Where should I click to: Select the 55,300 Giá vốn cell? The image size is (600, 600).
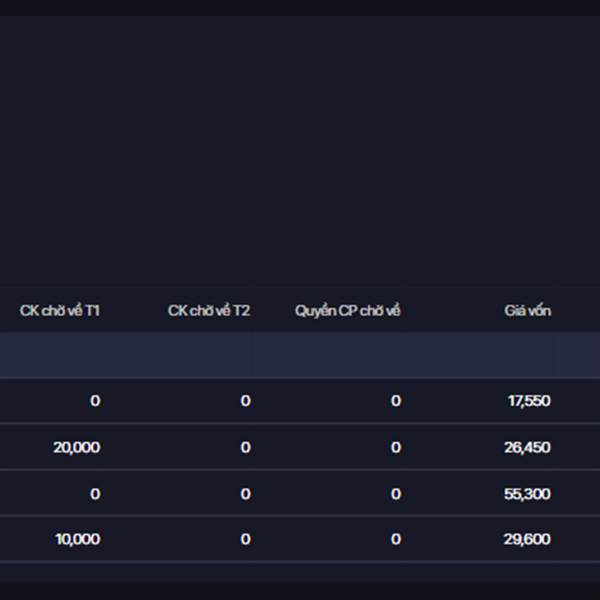coord(527,494)
